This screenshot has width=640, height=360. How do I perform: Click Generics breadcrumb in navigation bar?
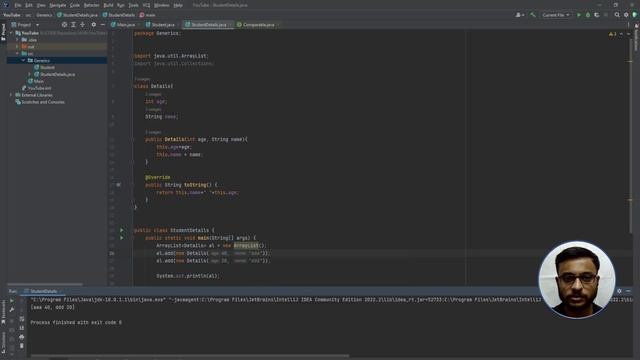[x=44, y=15]
